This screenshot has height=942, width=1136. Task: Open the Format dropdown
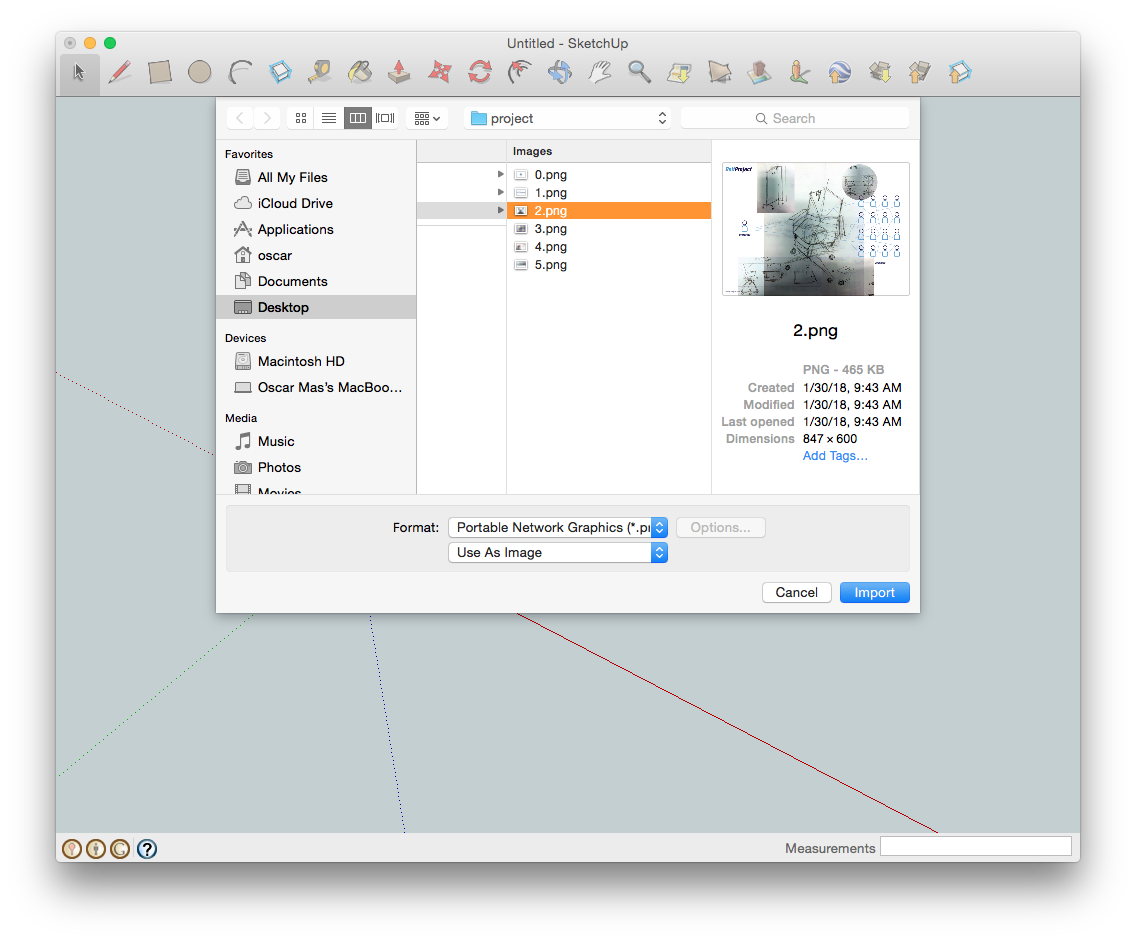[x=558, y=528]
